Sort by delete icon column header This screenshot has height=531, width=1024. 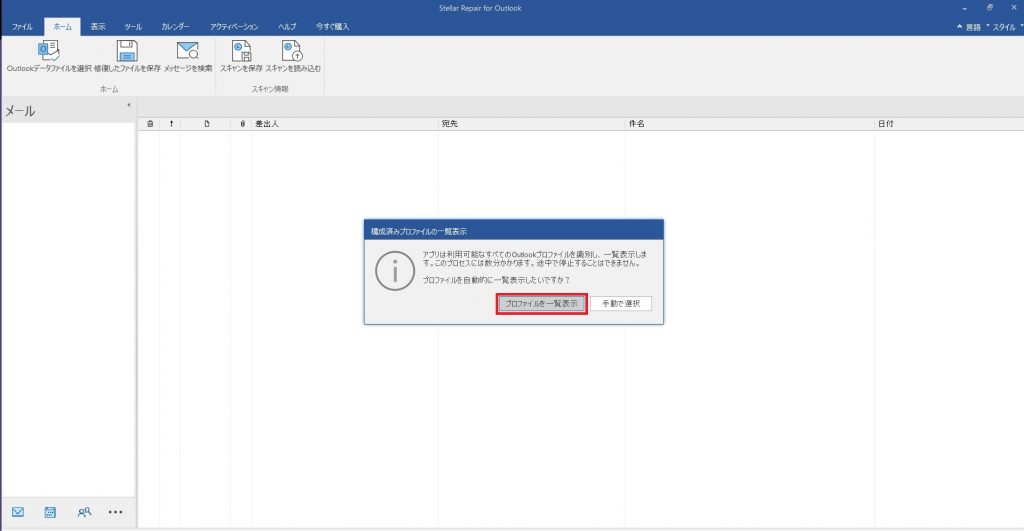click(x=150, y=123)
